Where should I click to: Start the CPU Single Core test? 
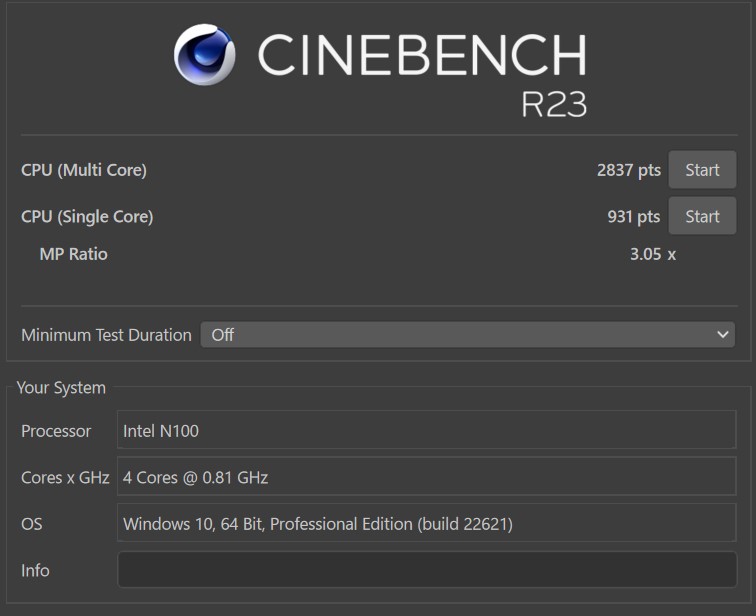click(x=702, y=216)
